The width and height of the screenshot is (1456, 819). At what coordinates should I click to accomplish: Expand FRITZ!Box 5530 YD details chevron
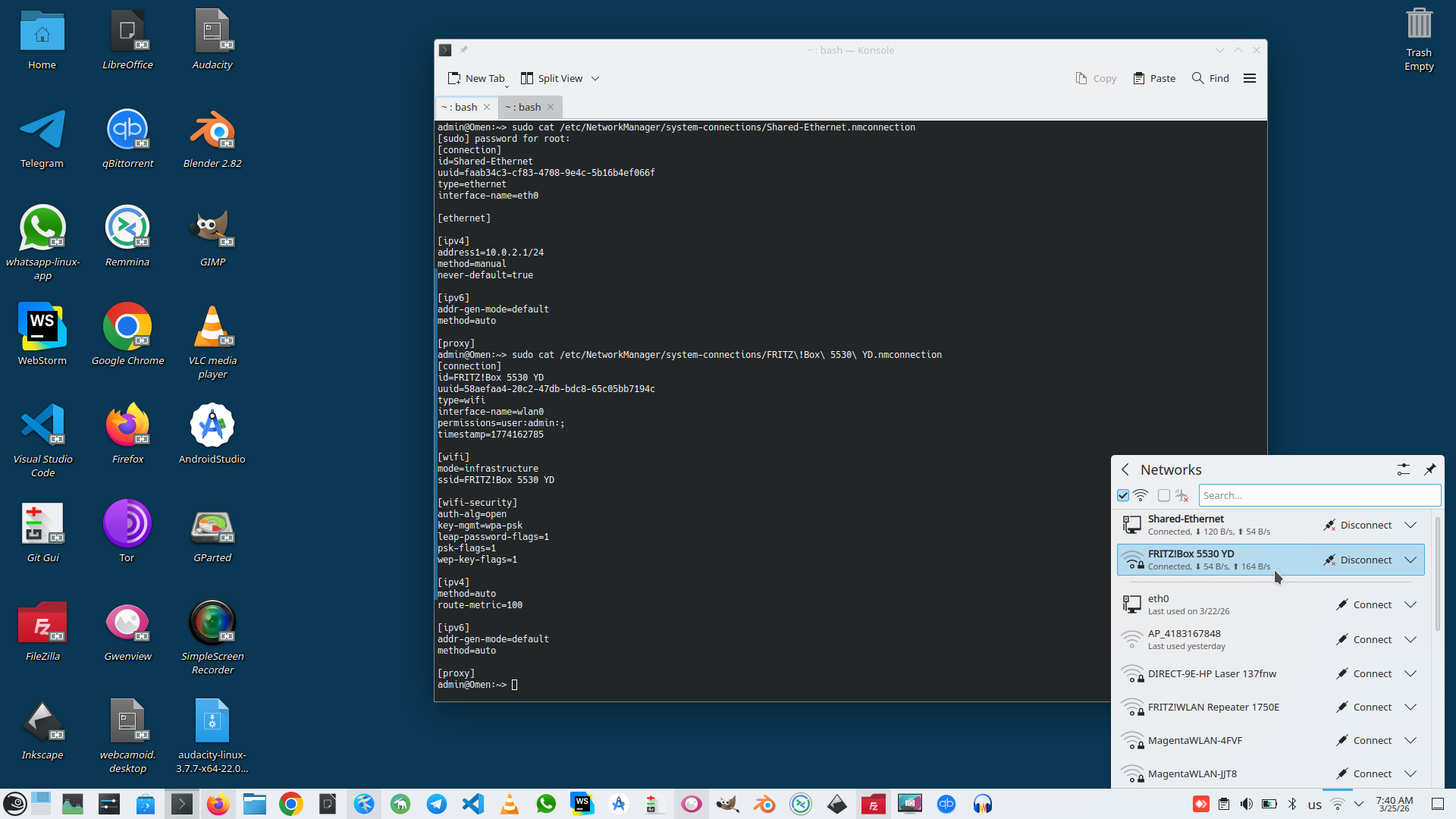1410,560
